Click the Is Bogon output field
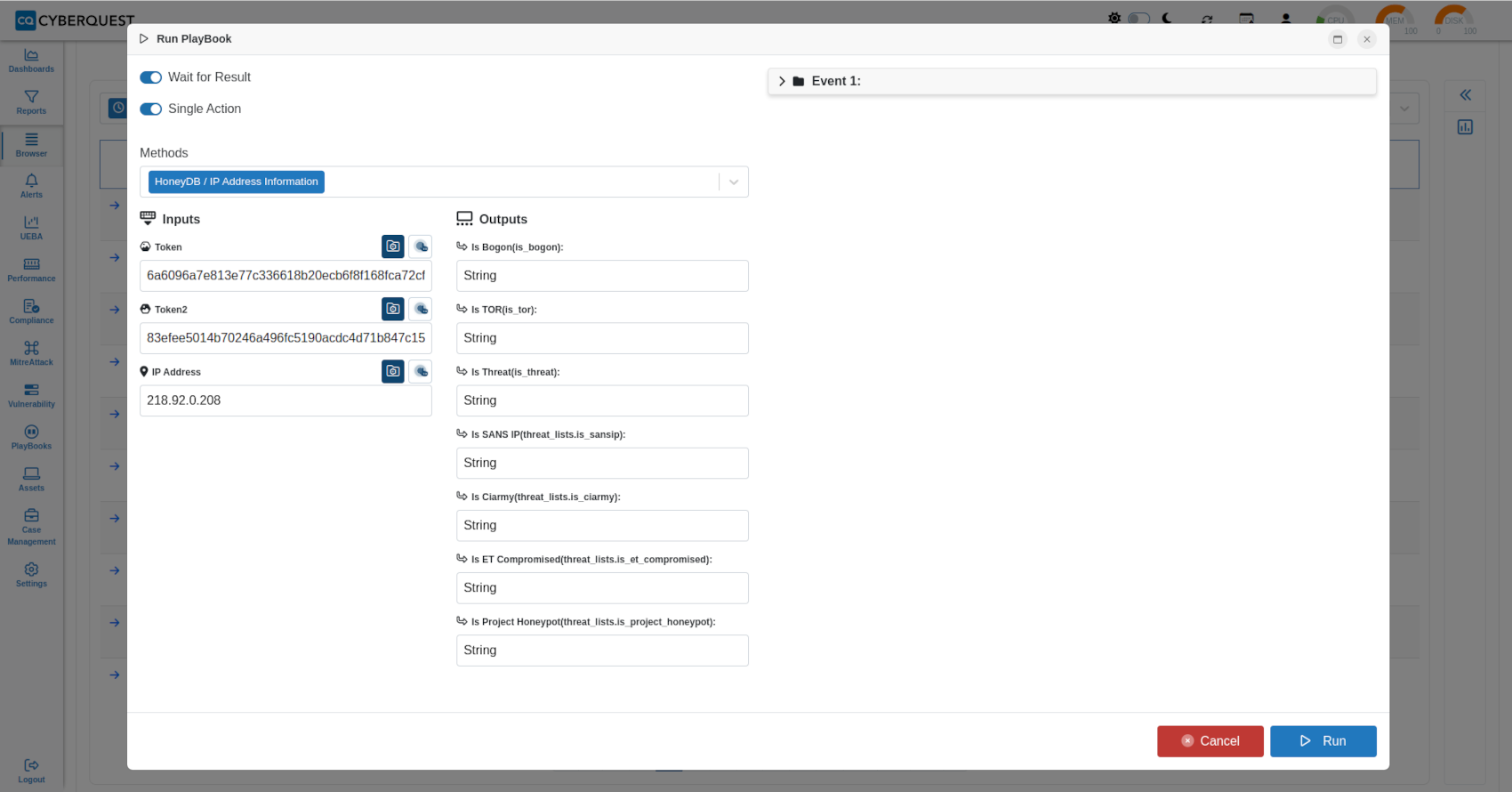 [602, 276]
